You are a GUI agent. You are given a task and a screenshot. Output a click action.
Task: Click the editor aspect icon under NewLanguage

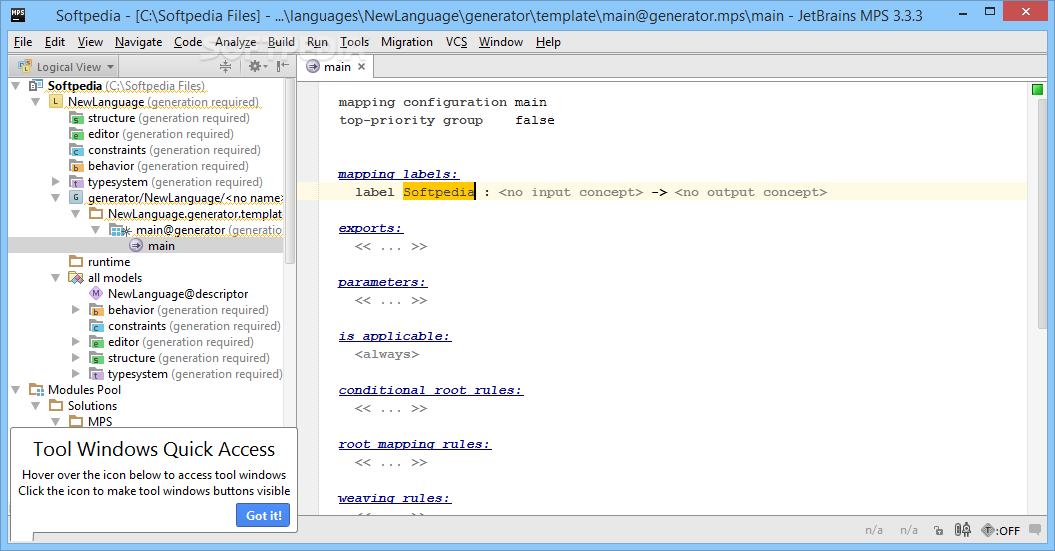[x=77, y=134]
